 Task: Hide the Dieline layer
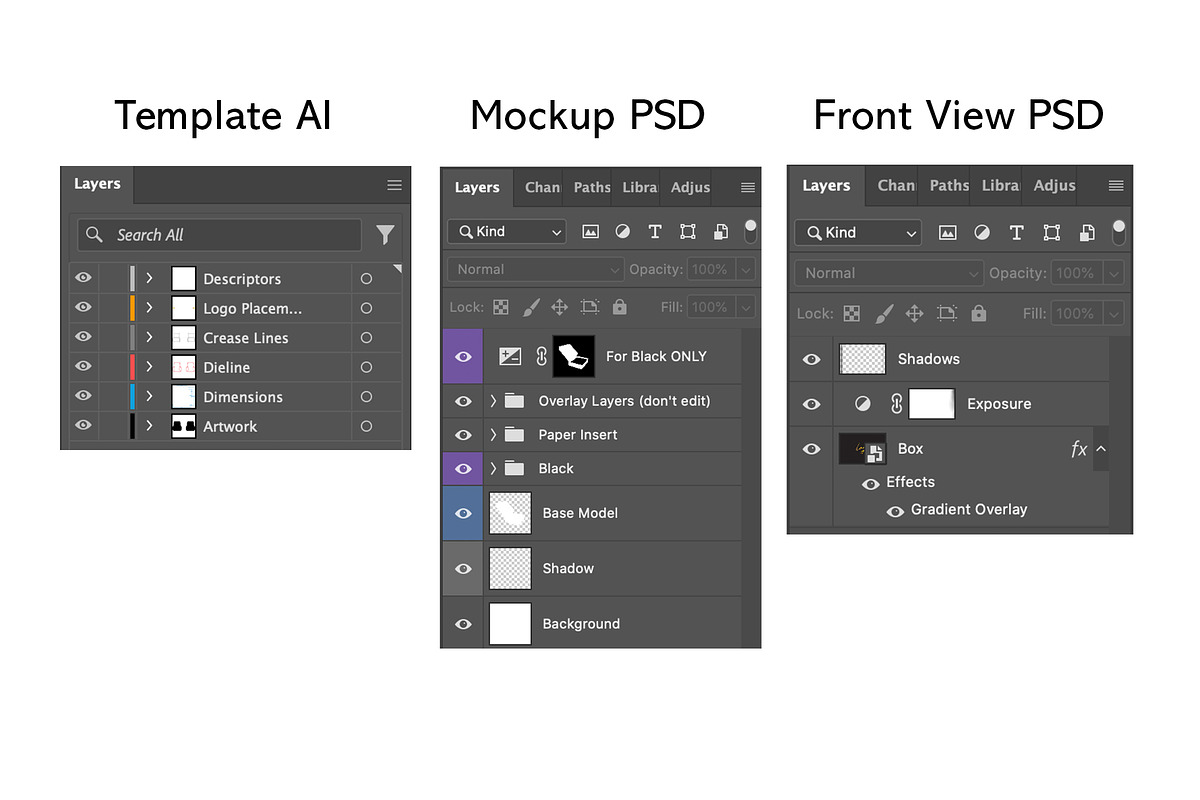(x=83, y=367)
